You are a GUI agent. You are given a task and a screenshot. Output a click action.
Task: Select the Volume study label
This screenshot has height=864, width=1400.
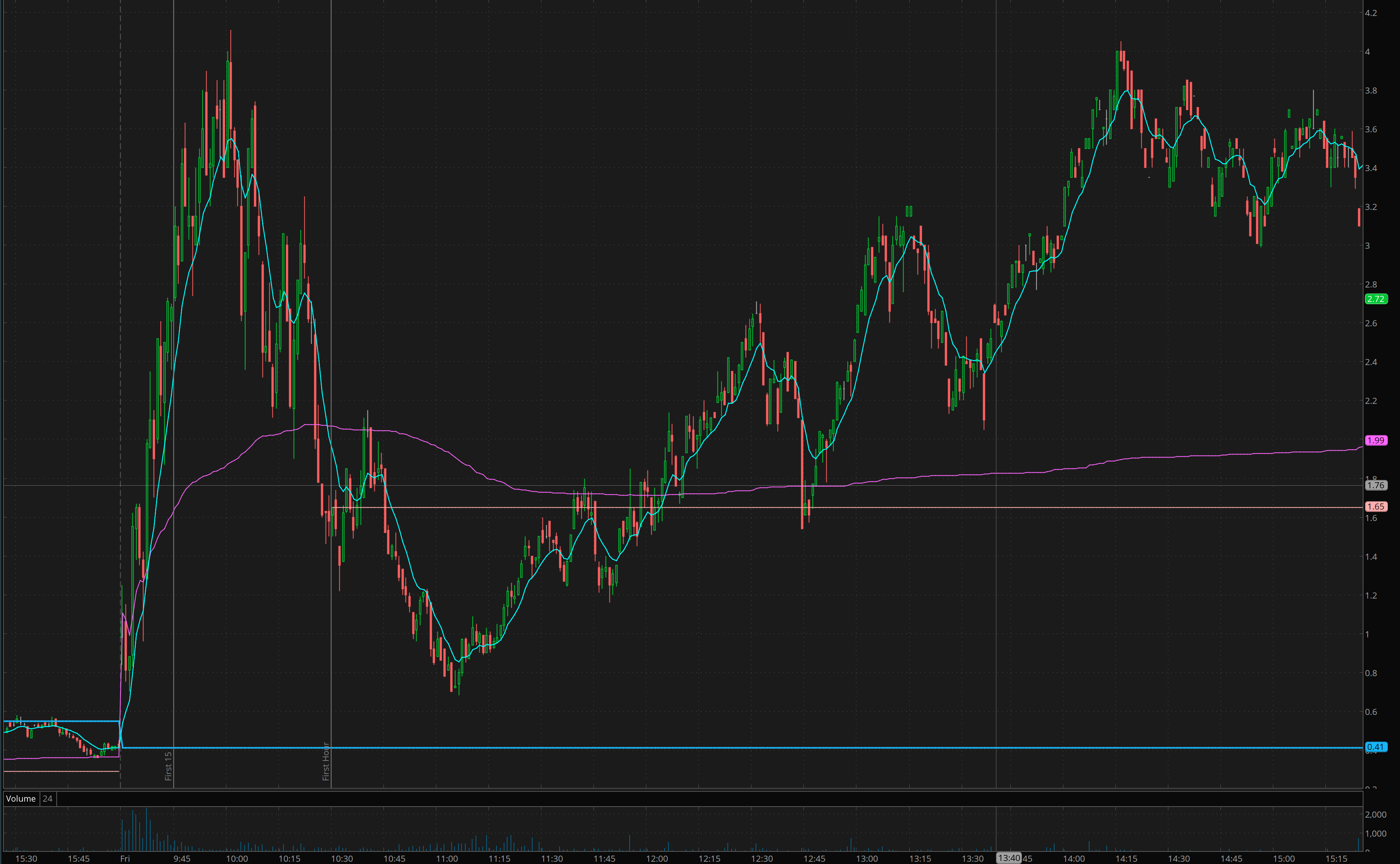[x=21, y=798]
